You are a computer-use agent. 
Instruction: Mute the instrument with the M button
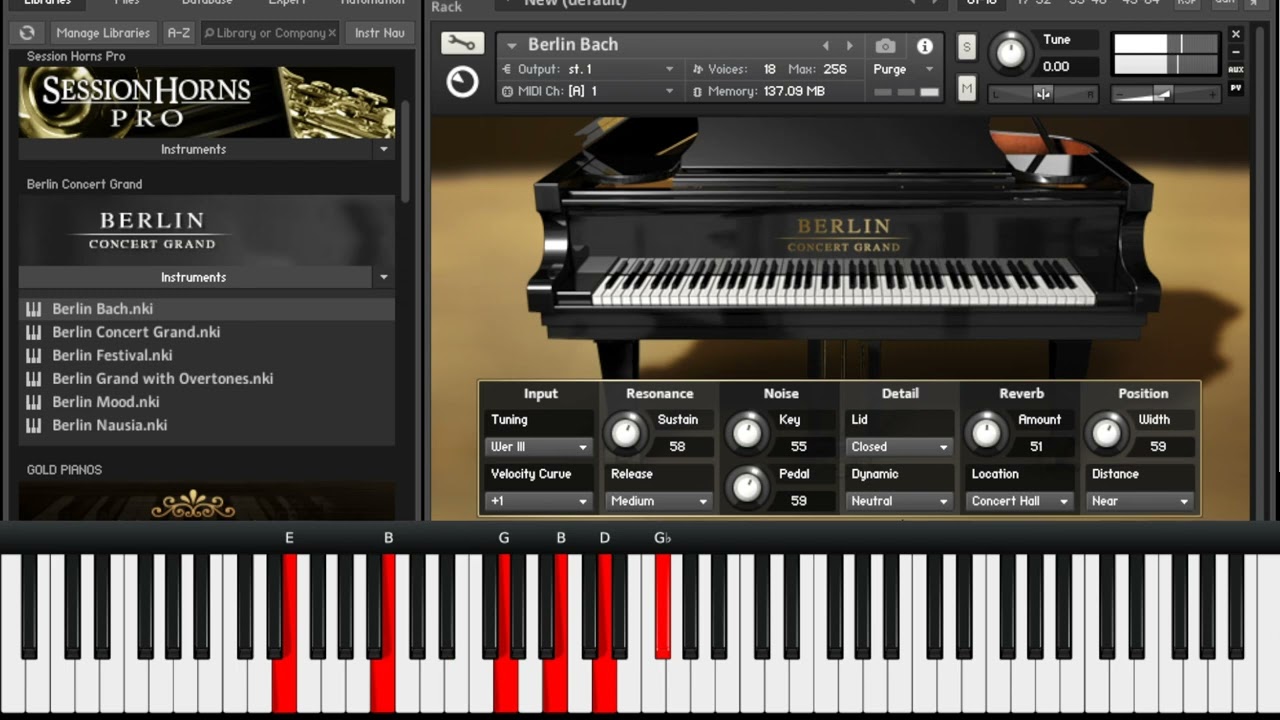[966, 89]
